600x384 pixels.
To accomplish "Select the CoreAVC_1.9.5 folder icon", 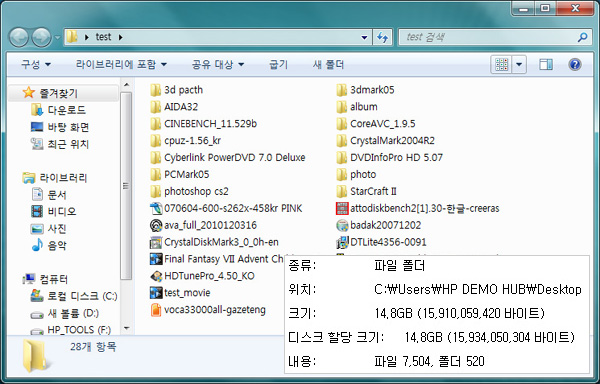I will point(342,124).
